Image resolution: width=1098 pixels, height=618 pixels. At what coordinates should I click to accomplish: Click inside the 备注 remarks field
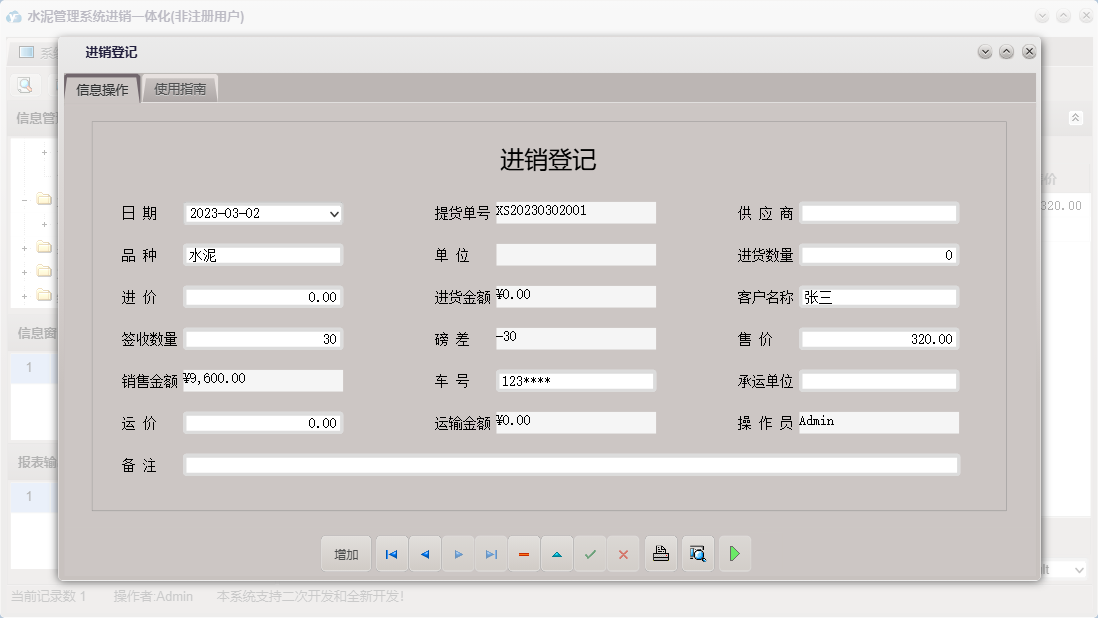[570, 463]
